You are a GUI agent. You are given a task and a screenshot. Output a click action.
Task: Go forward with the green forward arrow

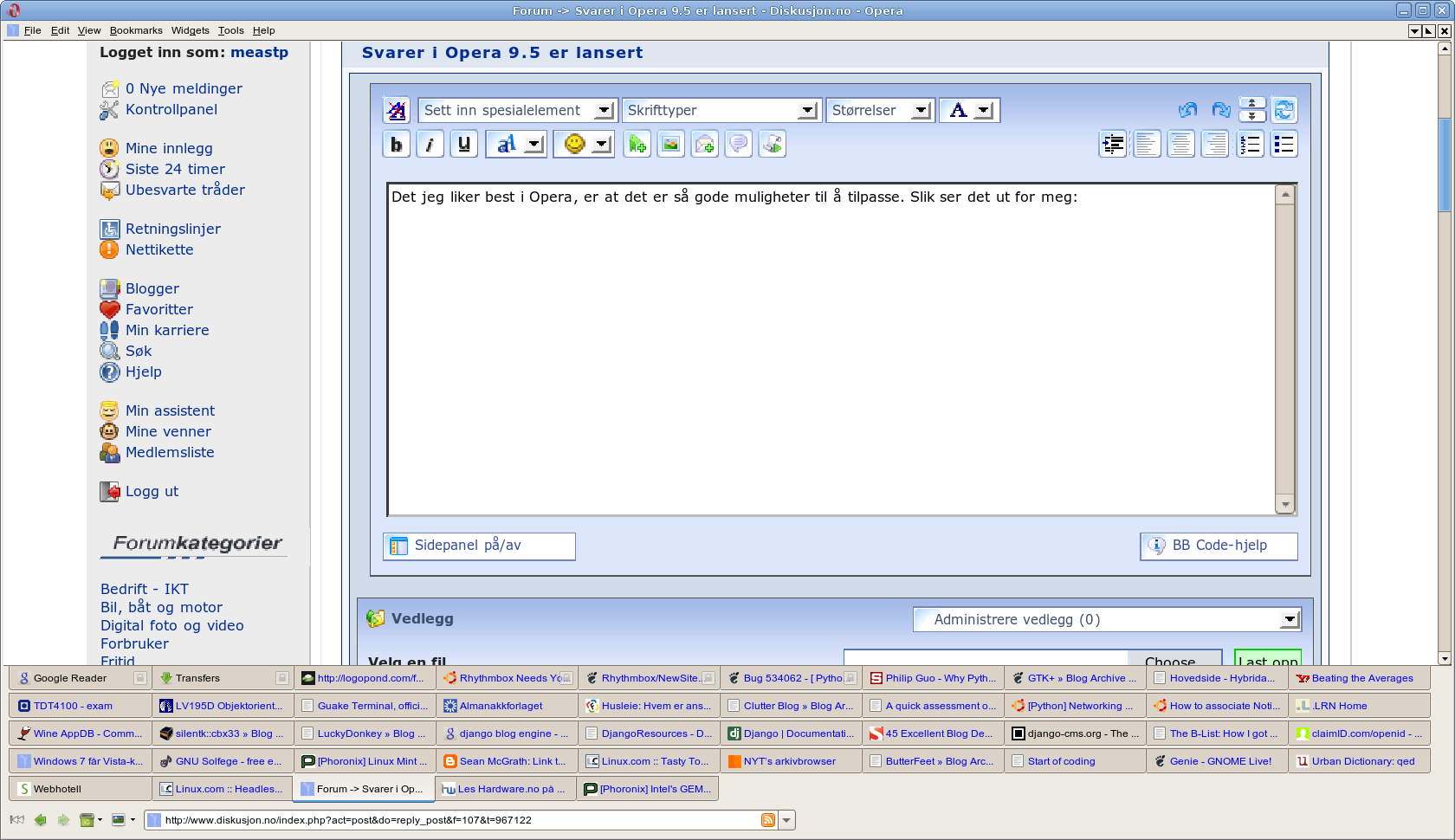pos(63,820)
